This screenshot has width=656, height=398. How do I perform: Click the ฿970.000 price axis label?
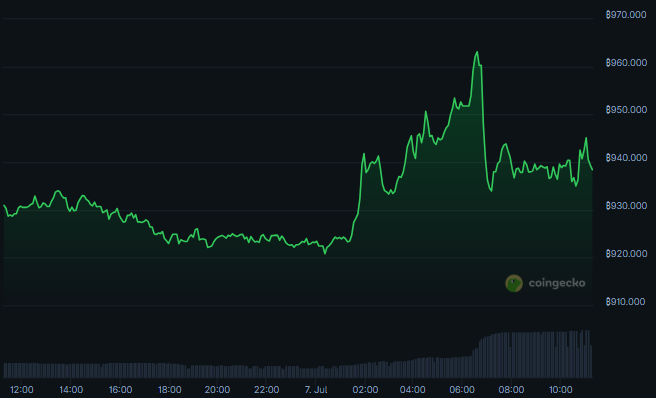(626, 15)
